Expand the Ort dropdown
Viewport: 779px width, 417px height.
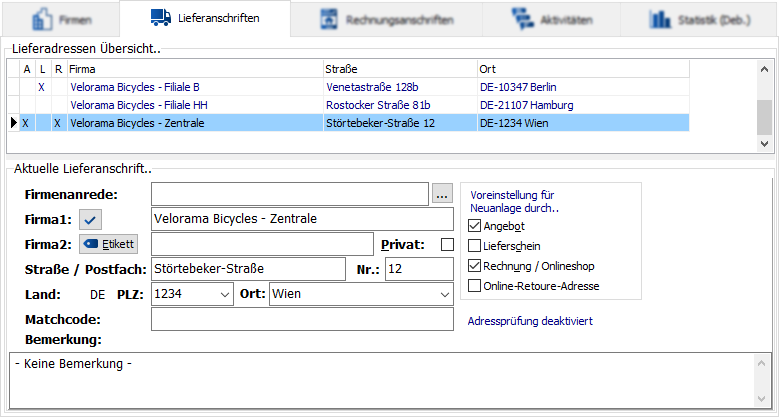coord(445,294)
